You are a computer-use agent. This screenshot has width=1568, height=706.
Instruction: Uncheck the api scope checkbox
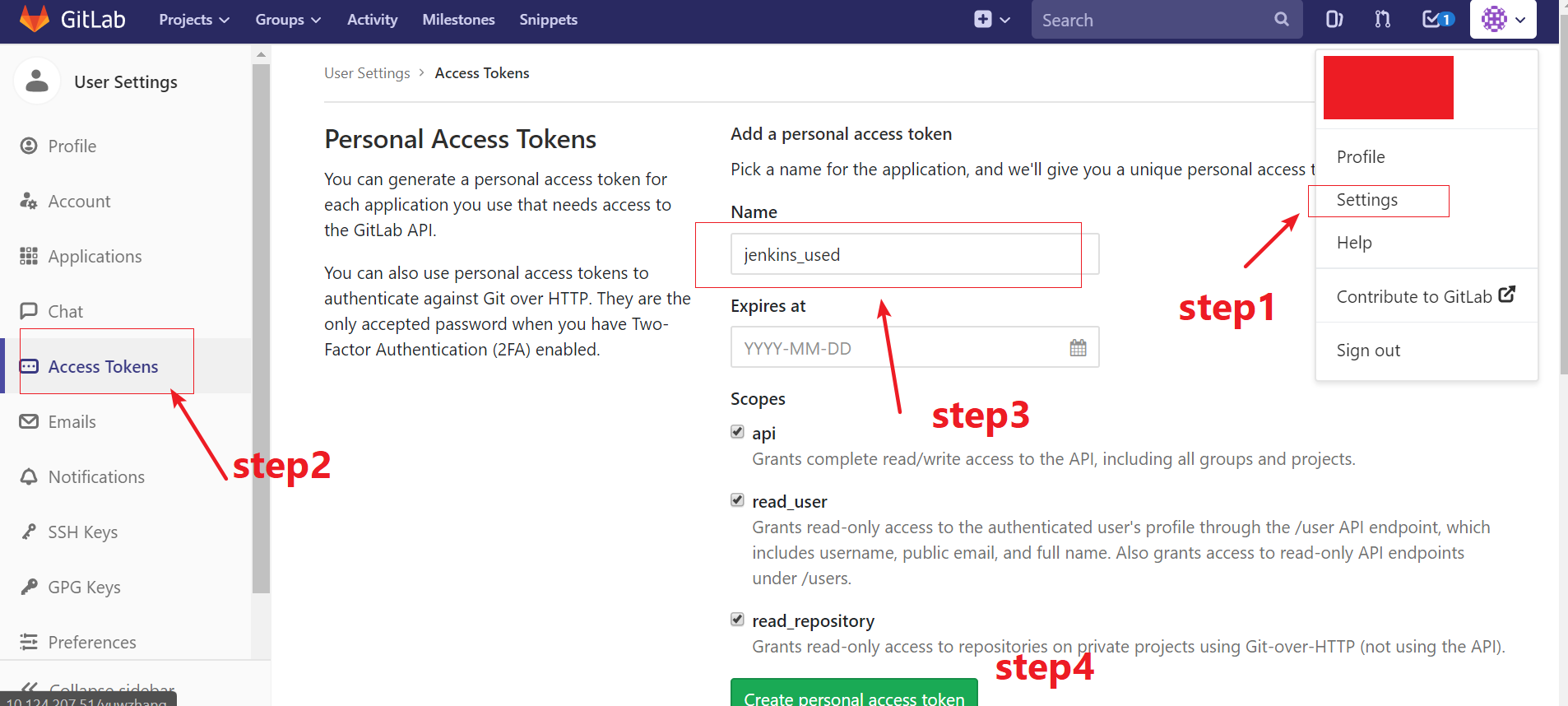[x=737, y=432]
